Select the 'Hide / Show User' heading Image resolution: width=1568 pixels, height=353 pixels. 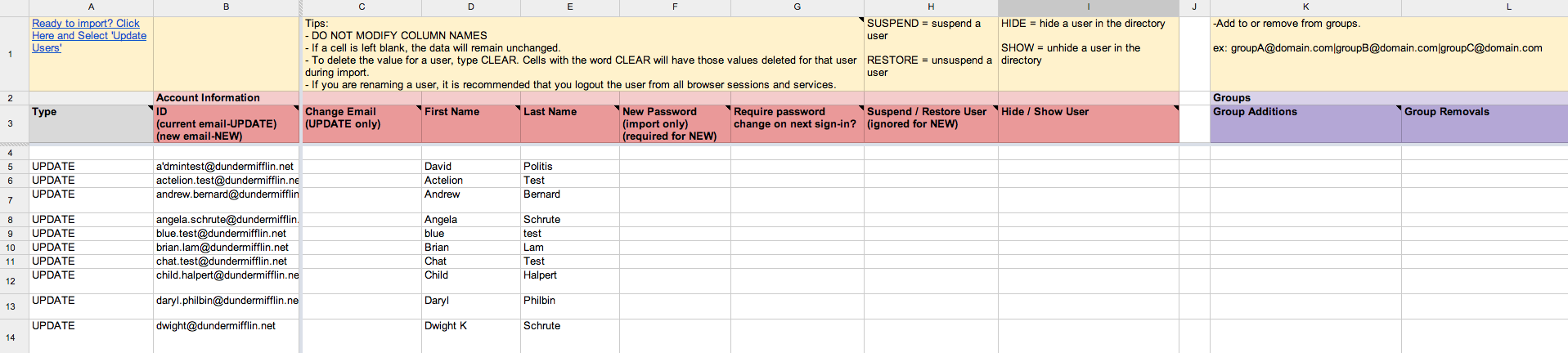click(1089, 124)
